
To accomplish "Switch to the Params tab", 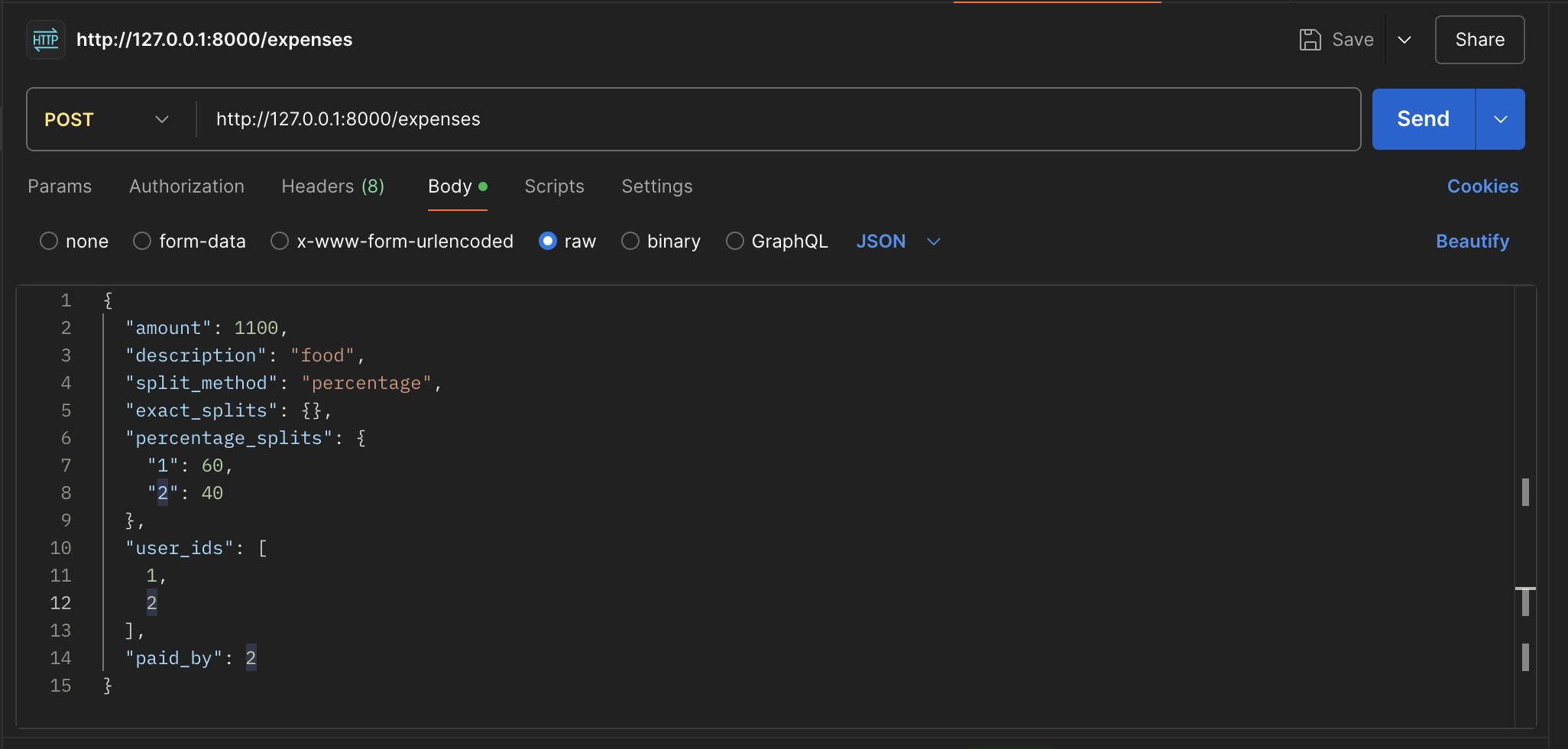I will click(60, 186).
